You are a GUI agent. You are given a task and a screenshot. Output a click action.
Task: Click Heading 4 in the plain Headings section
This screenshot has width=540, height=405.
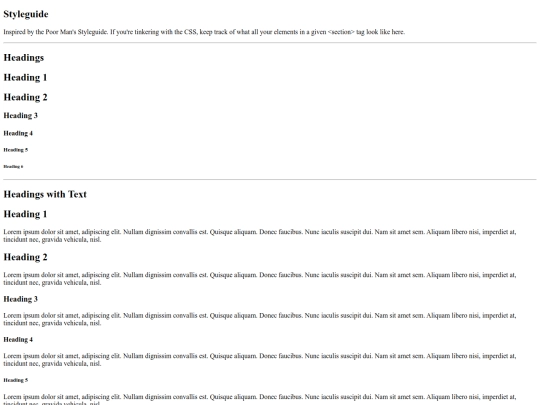(18, 133)
